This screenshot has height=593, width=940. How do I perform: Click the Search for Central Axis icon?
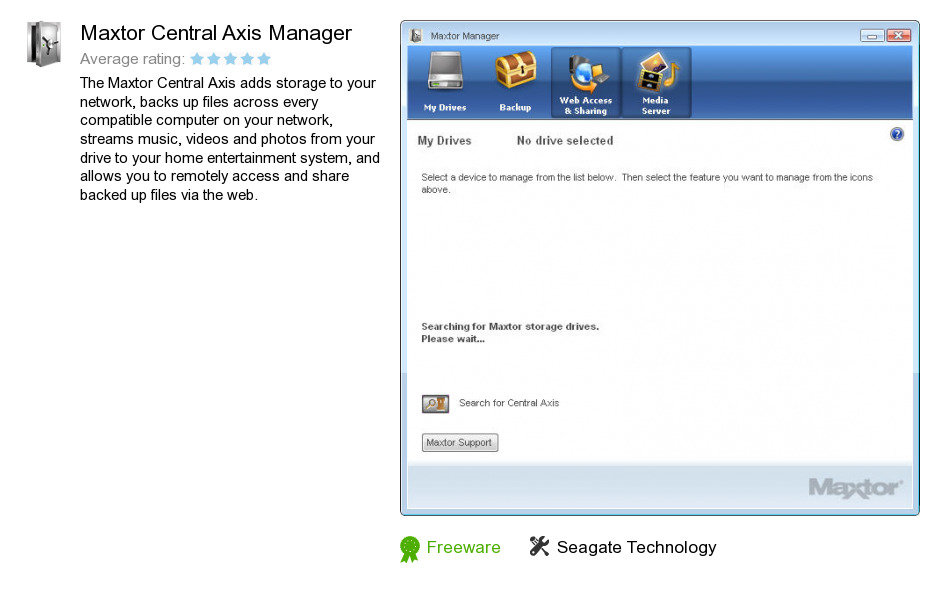pos(435,404)
